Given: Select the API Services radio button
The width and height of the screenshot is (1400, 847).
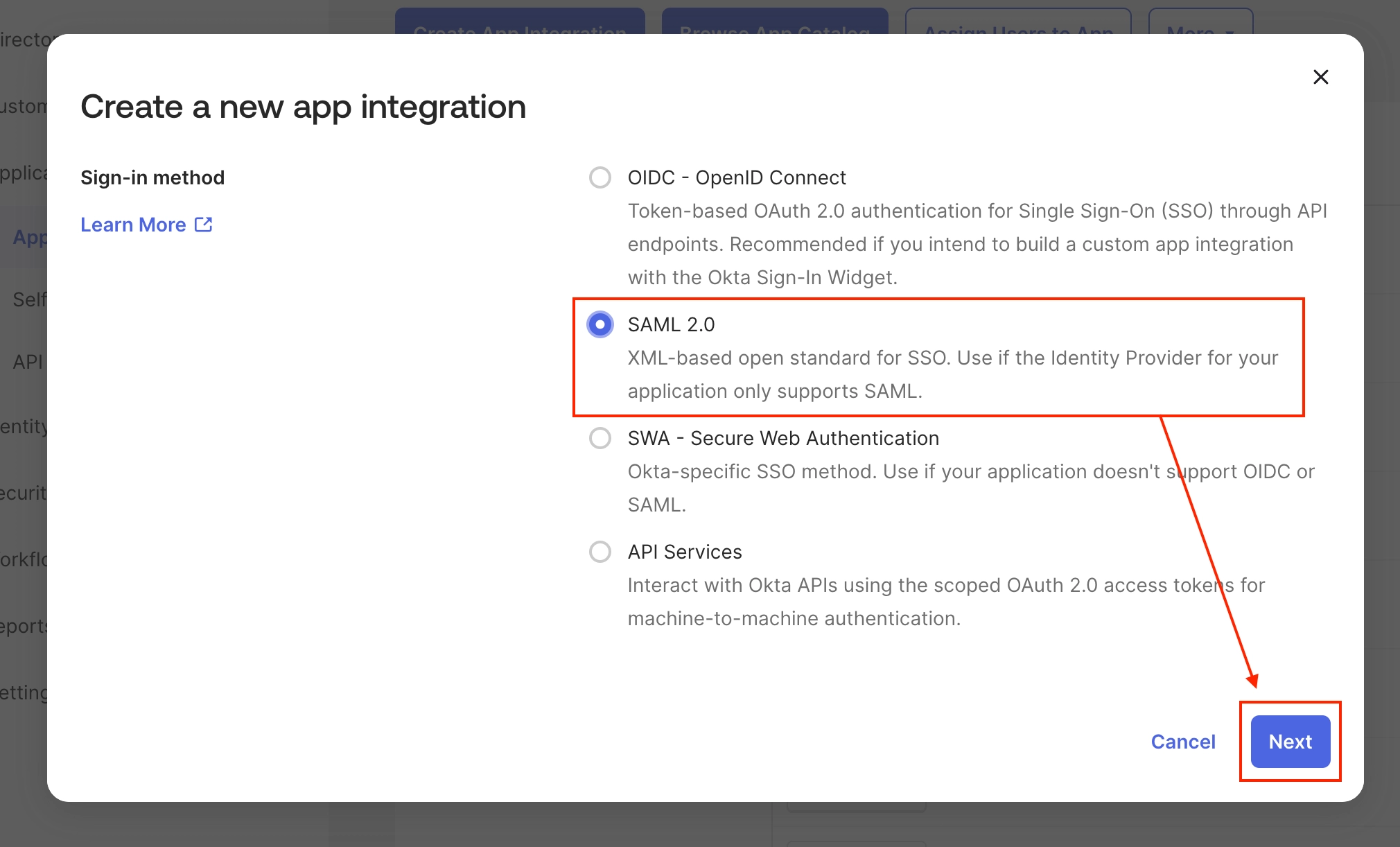Looking at the screenshot, I should tap(600, 552).
